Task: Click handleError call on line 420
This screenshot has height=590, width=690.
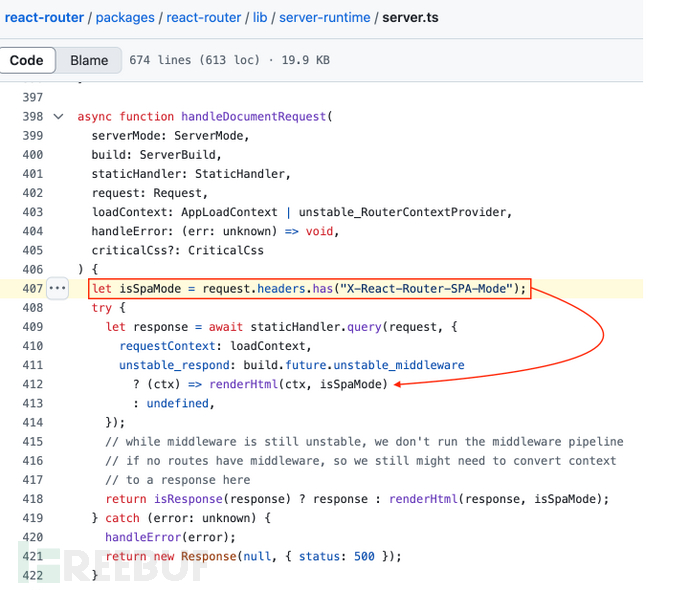Action: [141, 537]
